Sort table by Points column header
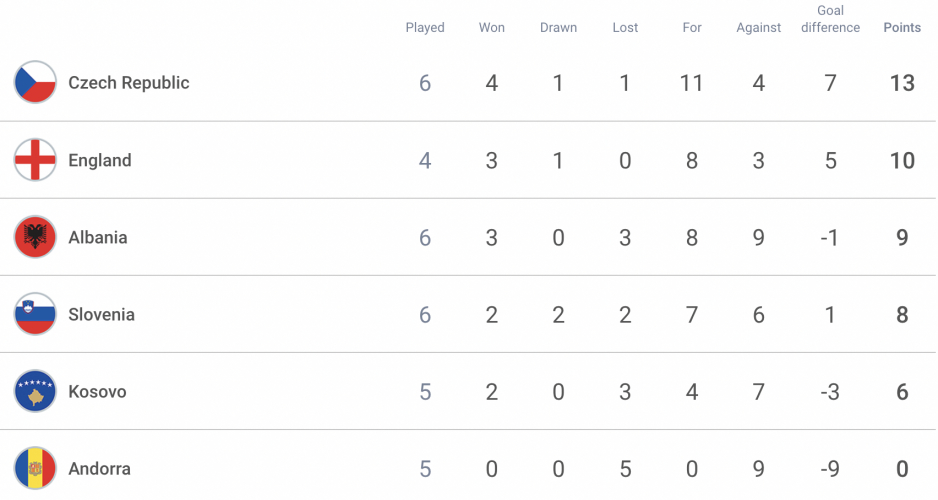 coord(902,28)
